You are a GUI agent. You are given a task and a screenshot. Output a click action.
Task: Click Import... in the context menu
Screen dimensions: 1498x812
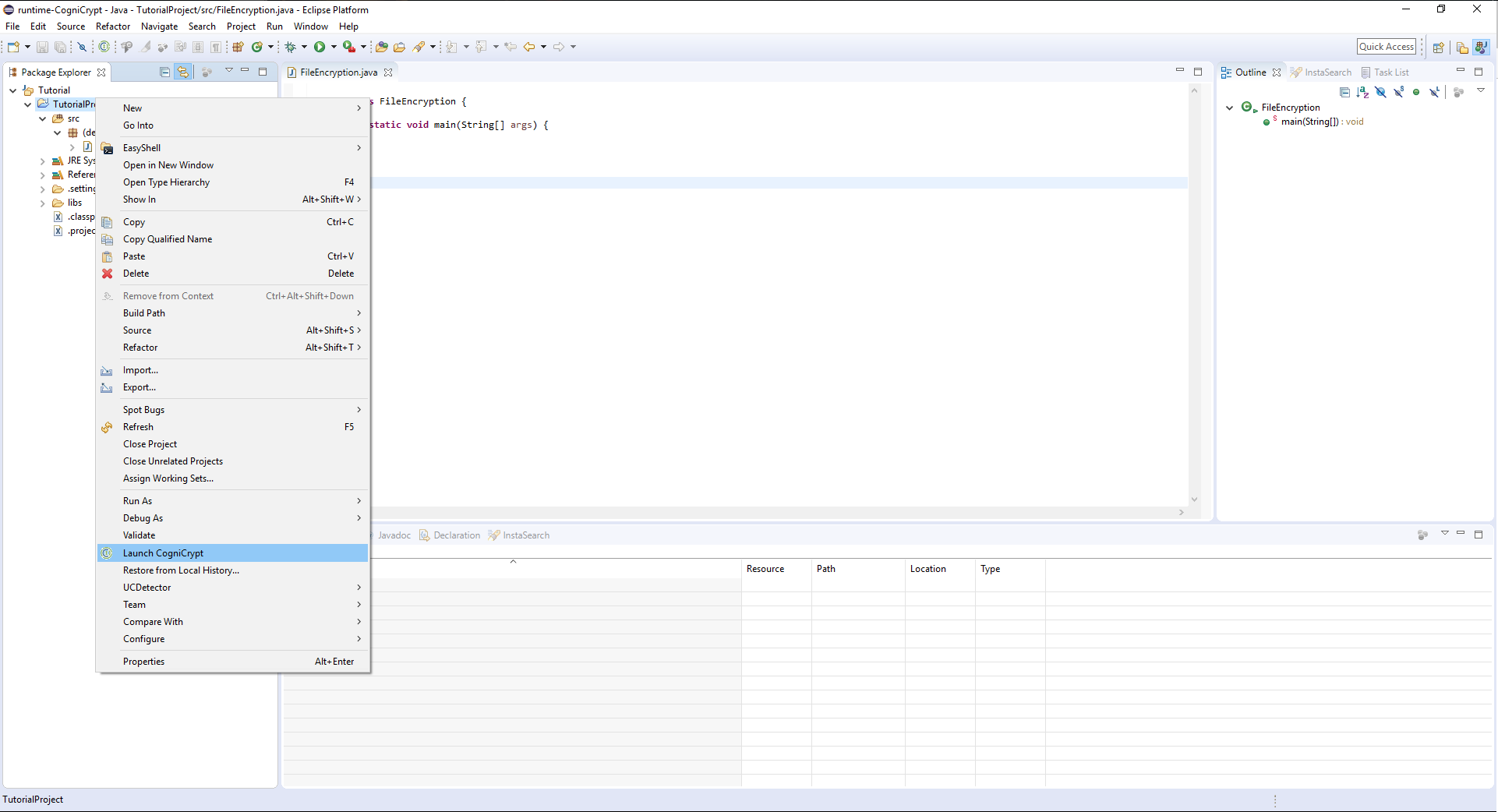233,370
